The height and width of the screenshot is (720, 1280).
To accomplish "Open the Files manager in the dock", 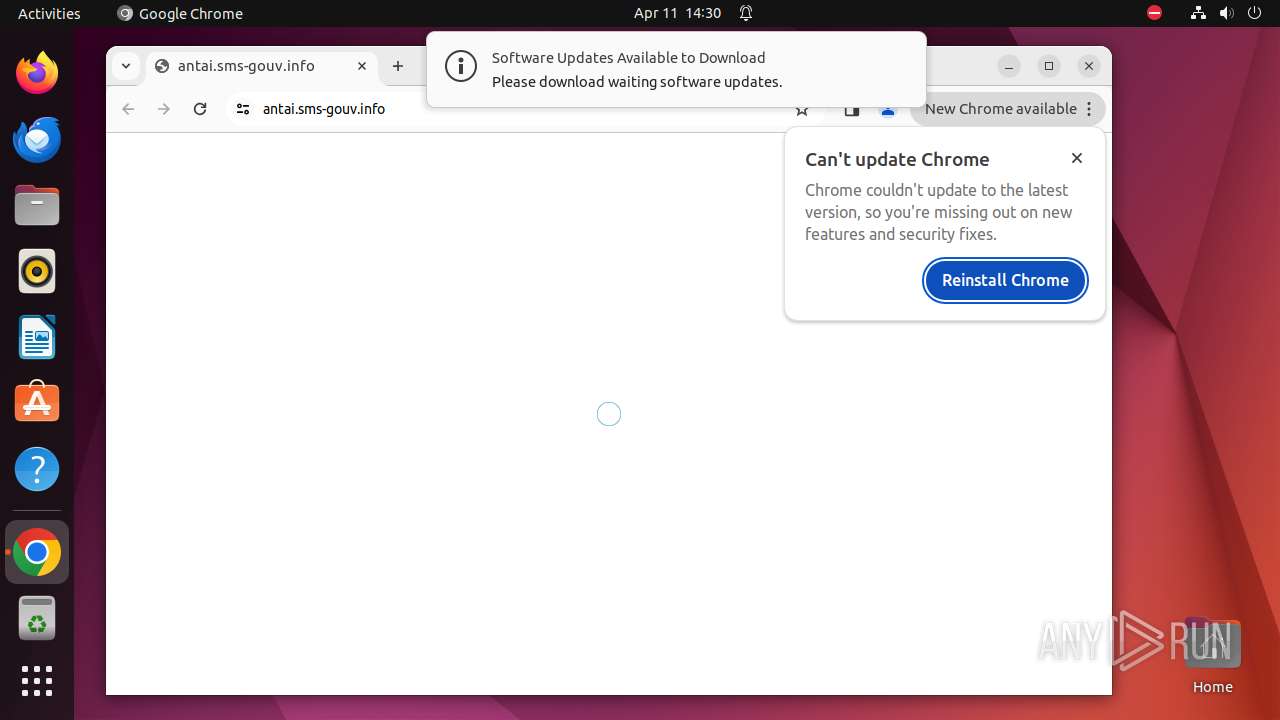I will 37,206.
